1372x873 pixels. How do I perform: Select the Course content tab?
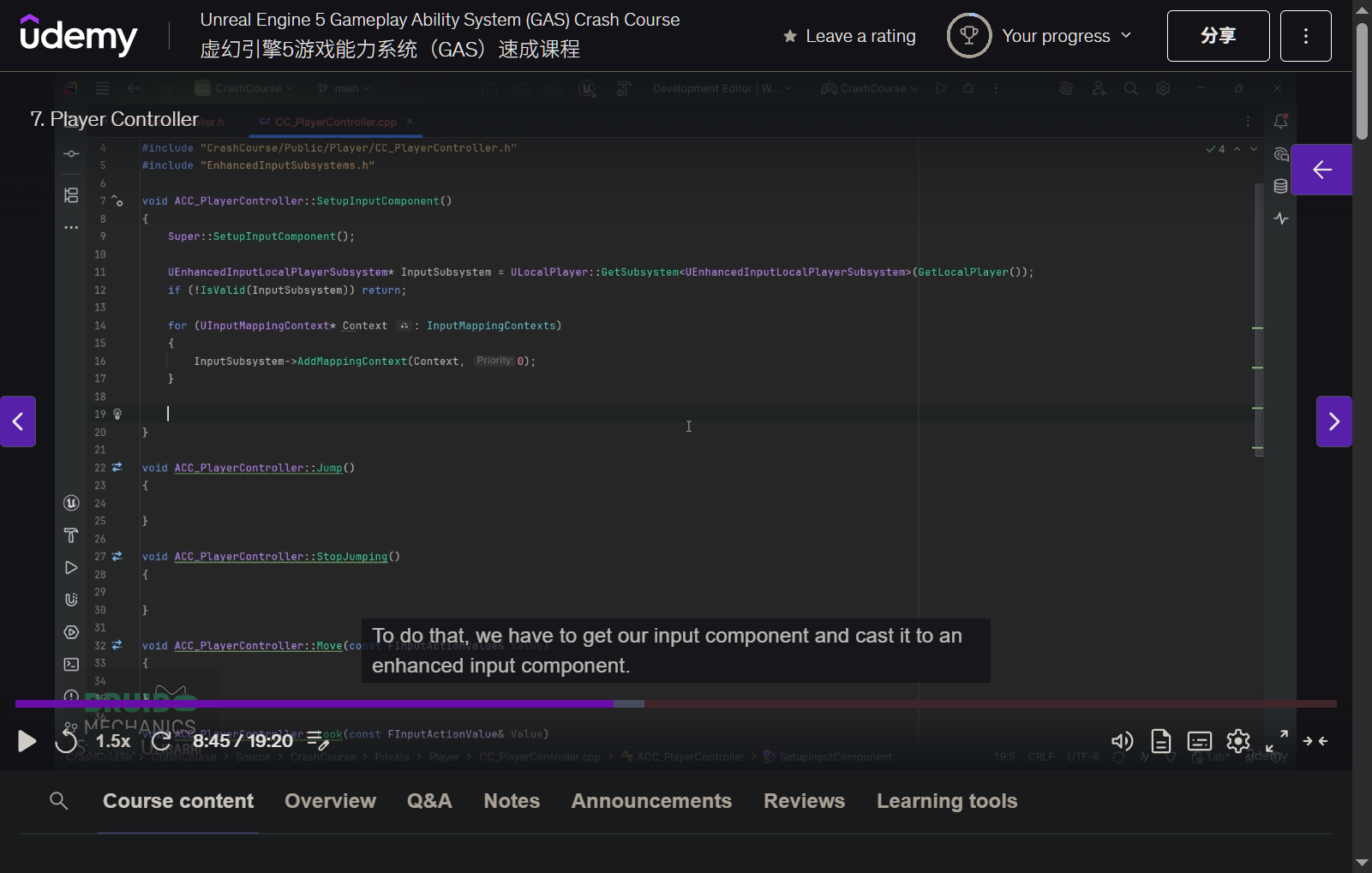(x=178, y=801)
